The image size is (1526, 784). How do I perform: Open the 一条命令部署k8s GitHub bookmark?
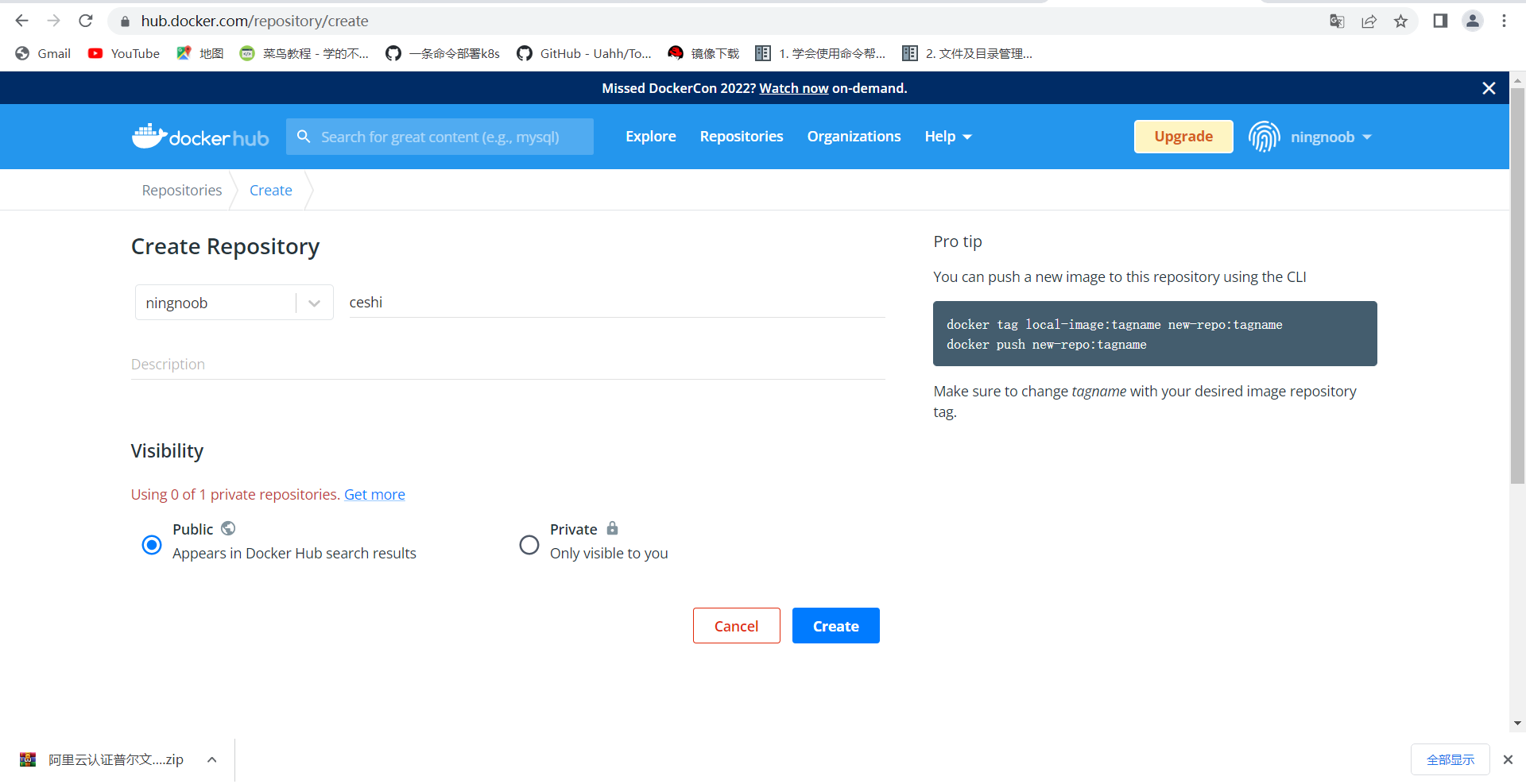click(443, 53)
